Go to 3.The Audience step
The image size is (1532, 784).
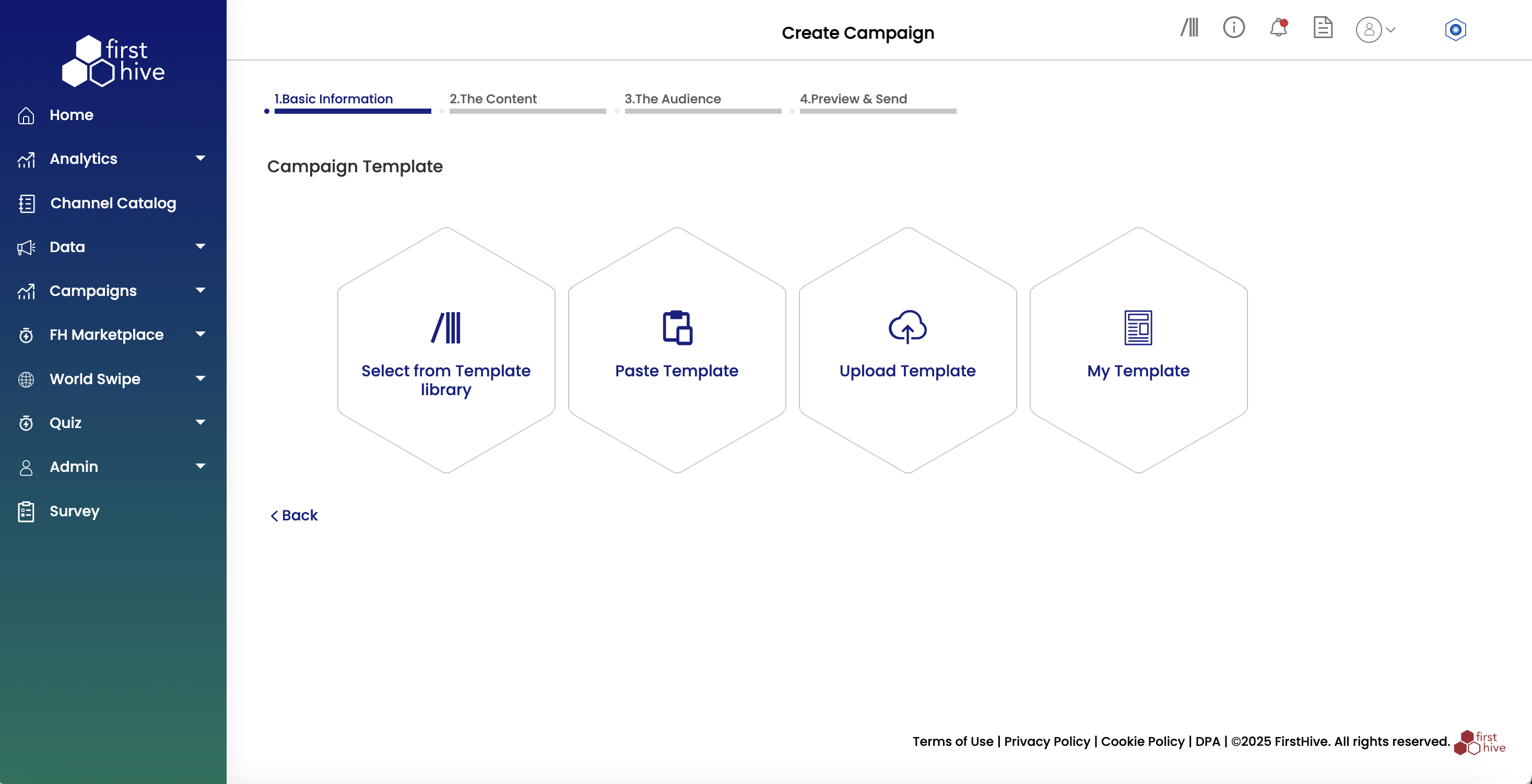tap(673, 99)
